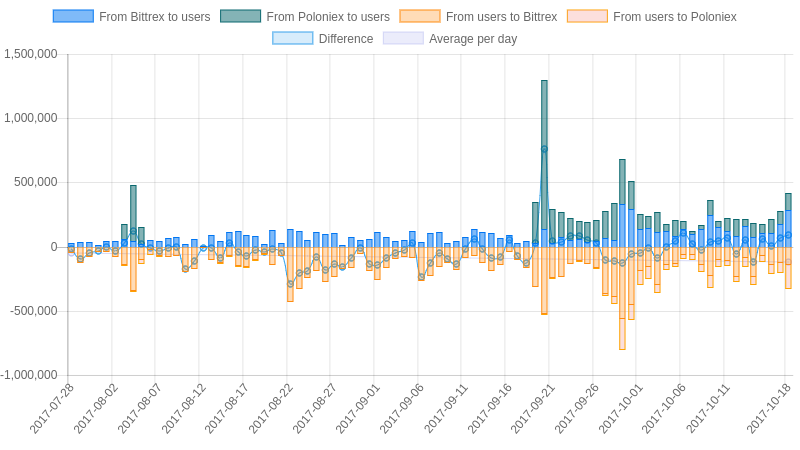Click the light blue Difference swatch
This screenshot has width=800, height=450.
pos(293,38)
